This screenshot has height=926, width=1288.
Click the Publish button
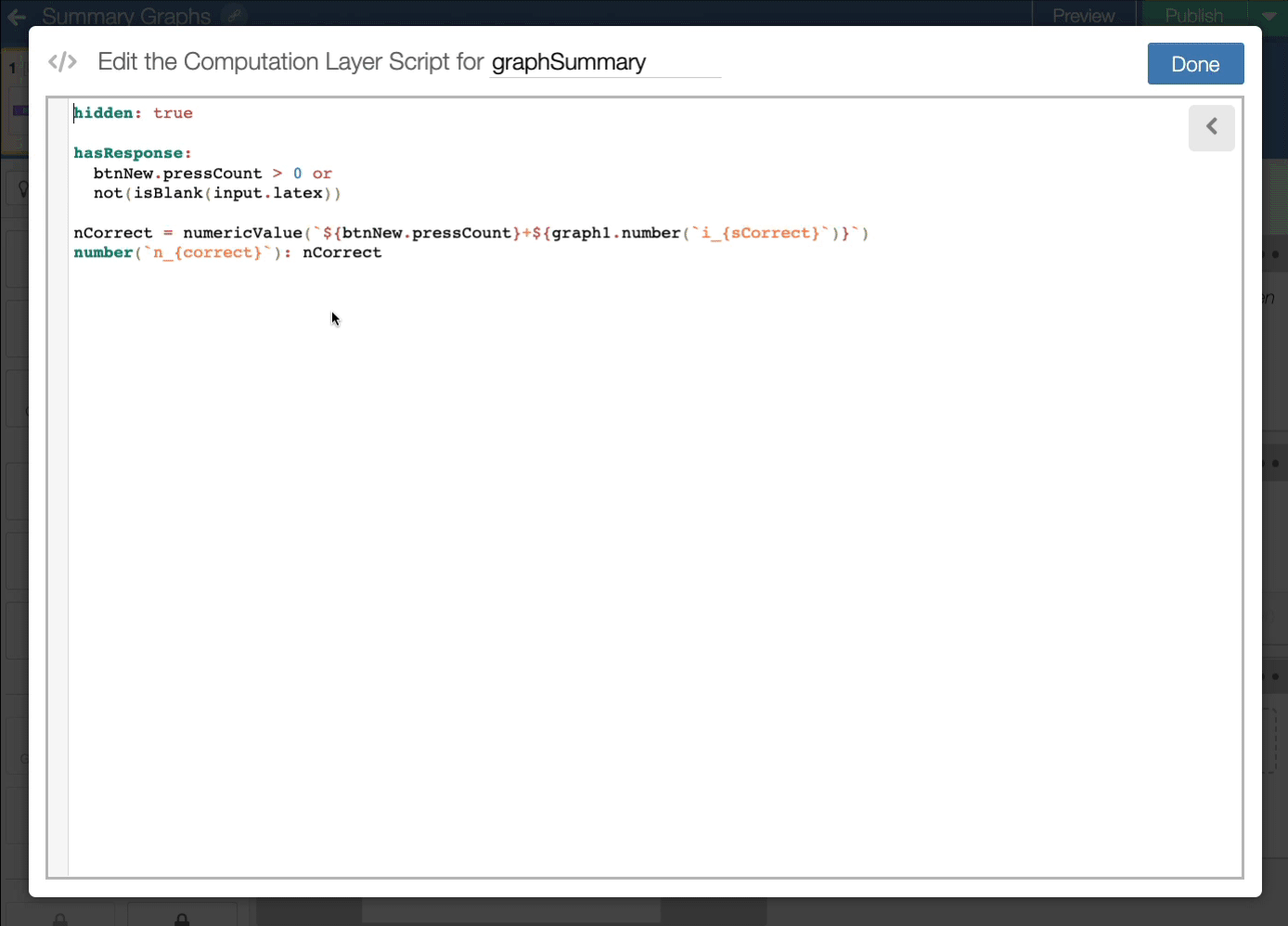[x=1192, y=16]
